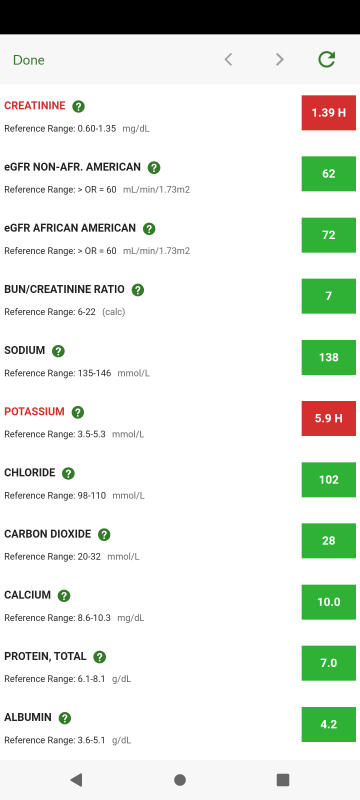Image resolution: width=360 pixels, height=800 pixels.
Task: Tap the Android back navigation button
Action: tap(76, 779)
